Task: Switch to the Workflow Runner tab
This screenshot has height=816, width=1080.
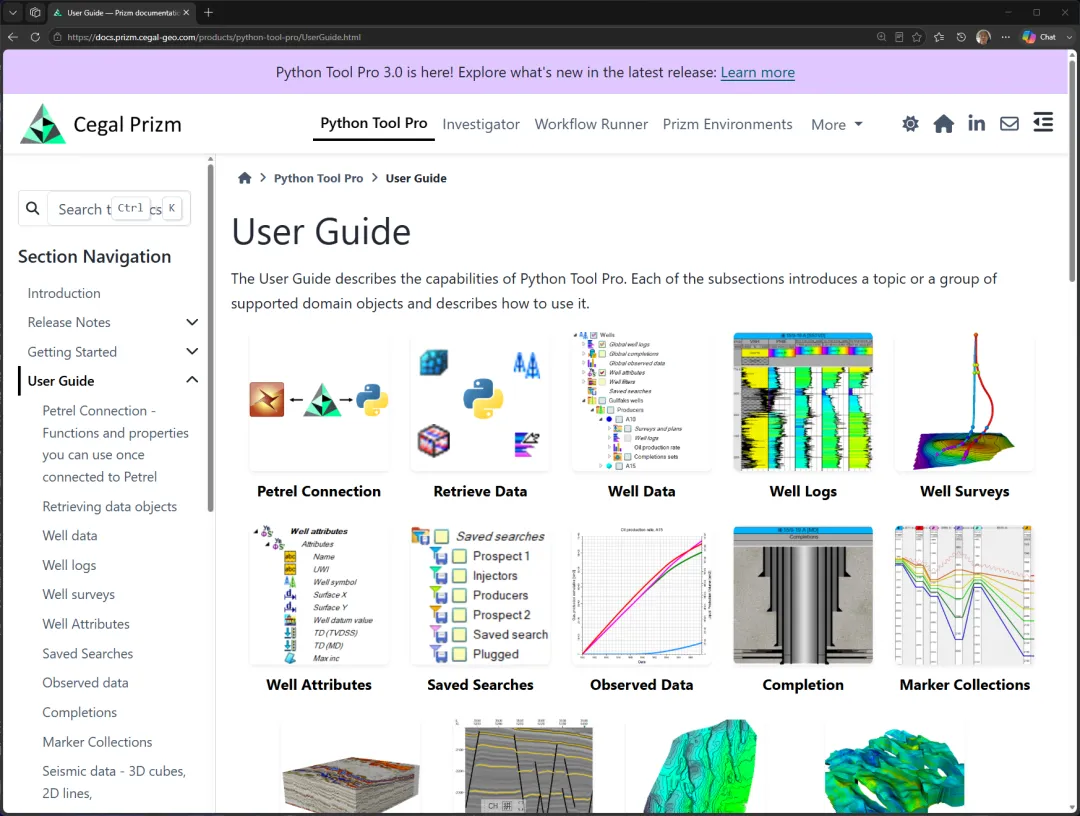Action: coord(591,125)
